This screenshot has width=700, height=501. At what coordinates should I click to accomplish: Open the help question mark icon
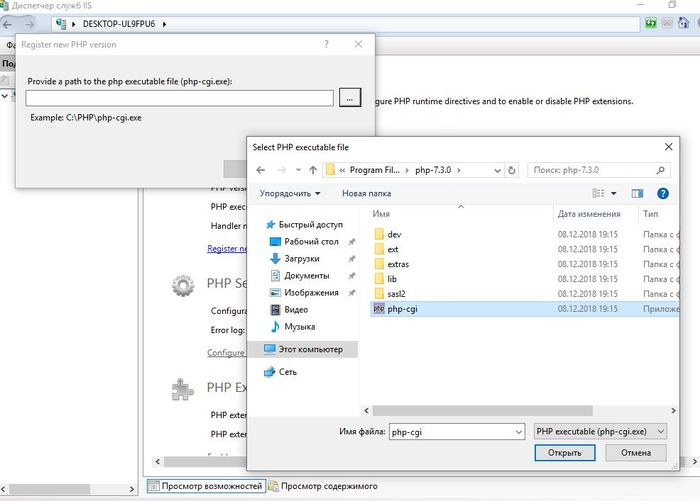click(662, 193)
